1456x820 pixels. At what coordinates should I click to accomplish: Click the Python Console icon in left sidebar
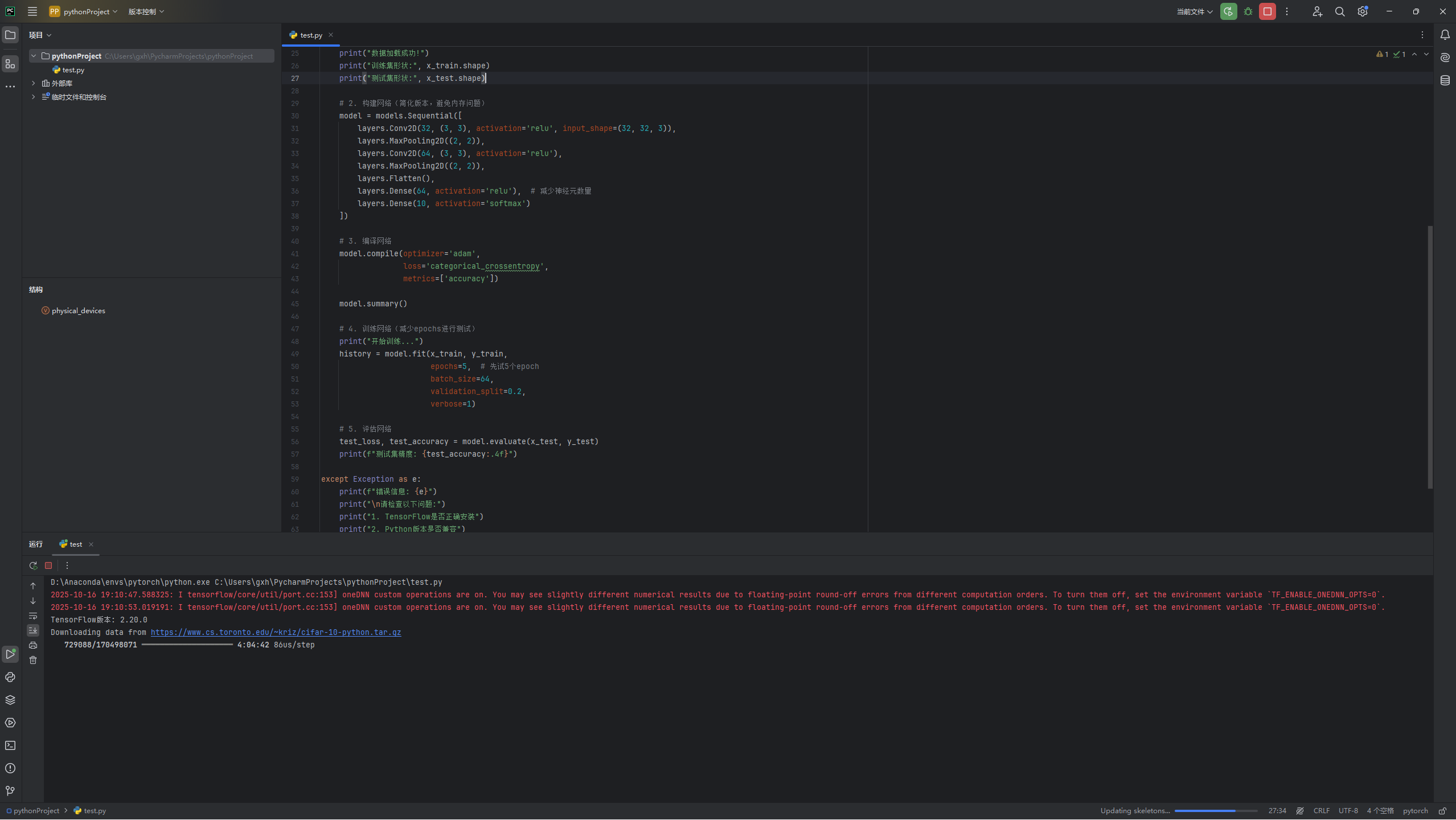click(10, 677)
